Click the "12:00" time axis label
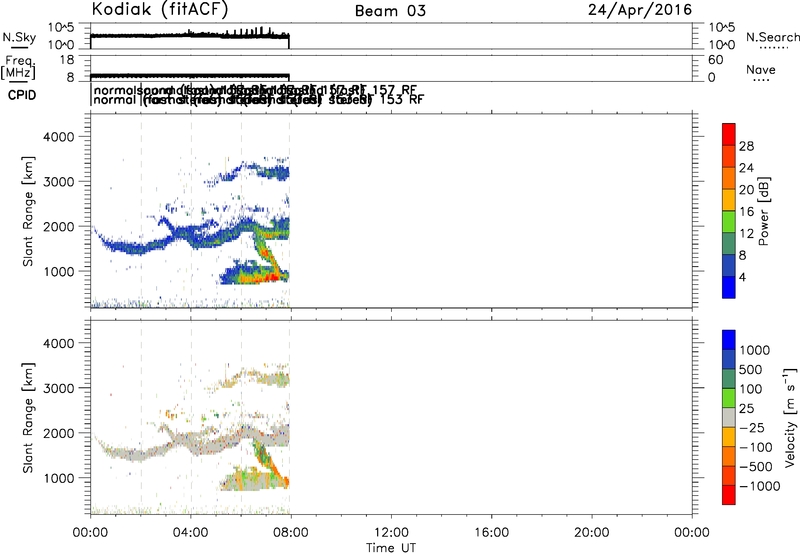Viewport: 800px width, 554px height. [x=391, y=533]
